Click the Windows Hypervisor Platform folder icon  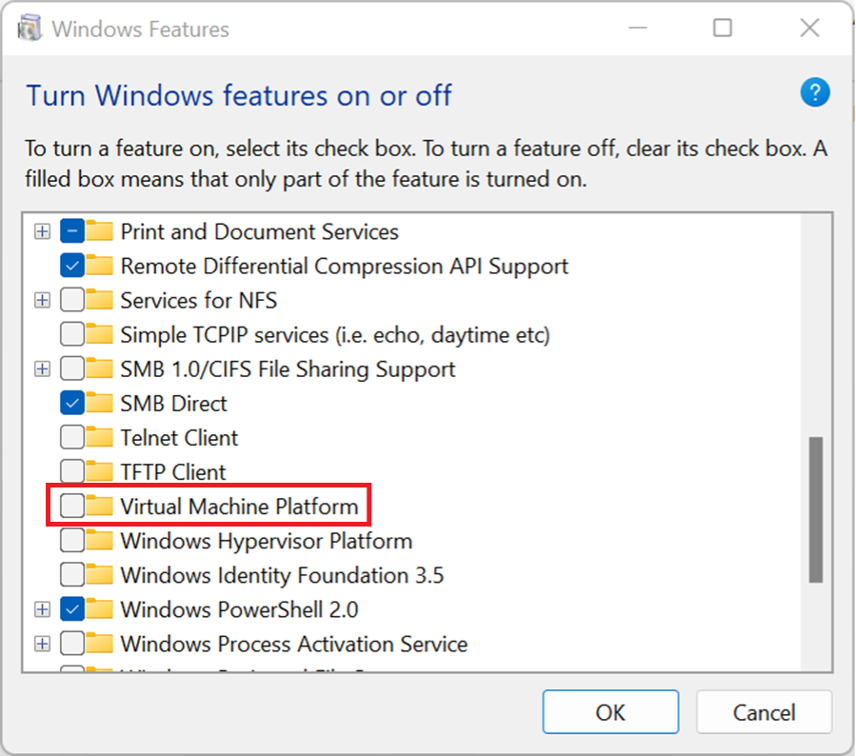click(x=99, y=541)
